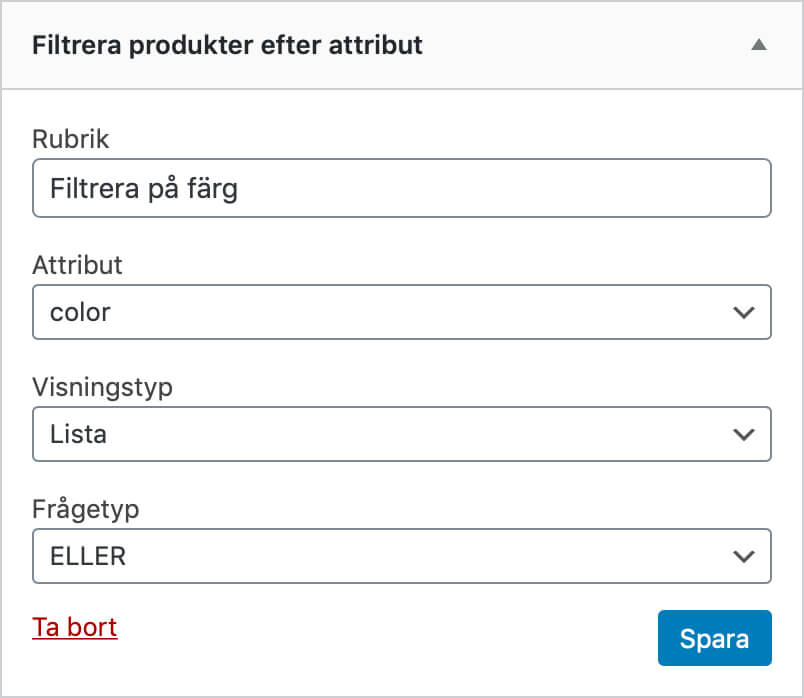
Task: Click the Frågetyp field label
Action: point(85,509)
